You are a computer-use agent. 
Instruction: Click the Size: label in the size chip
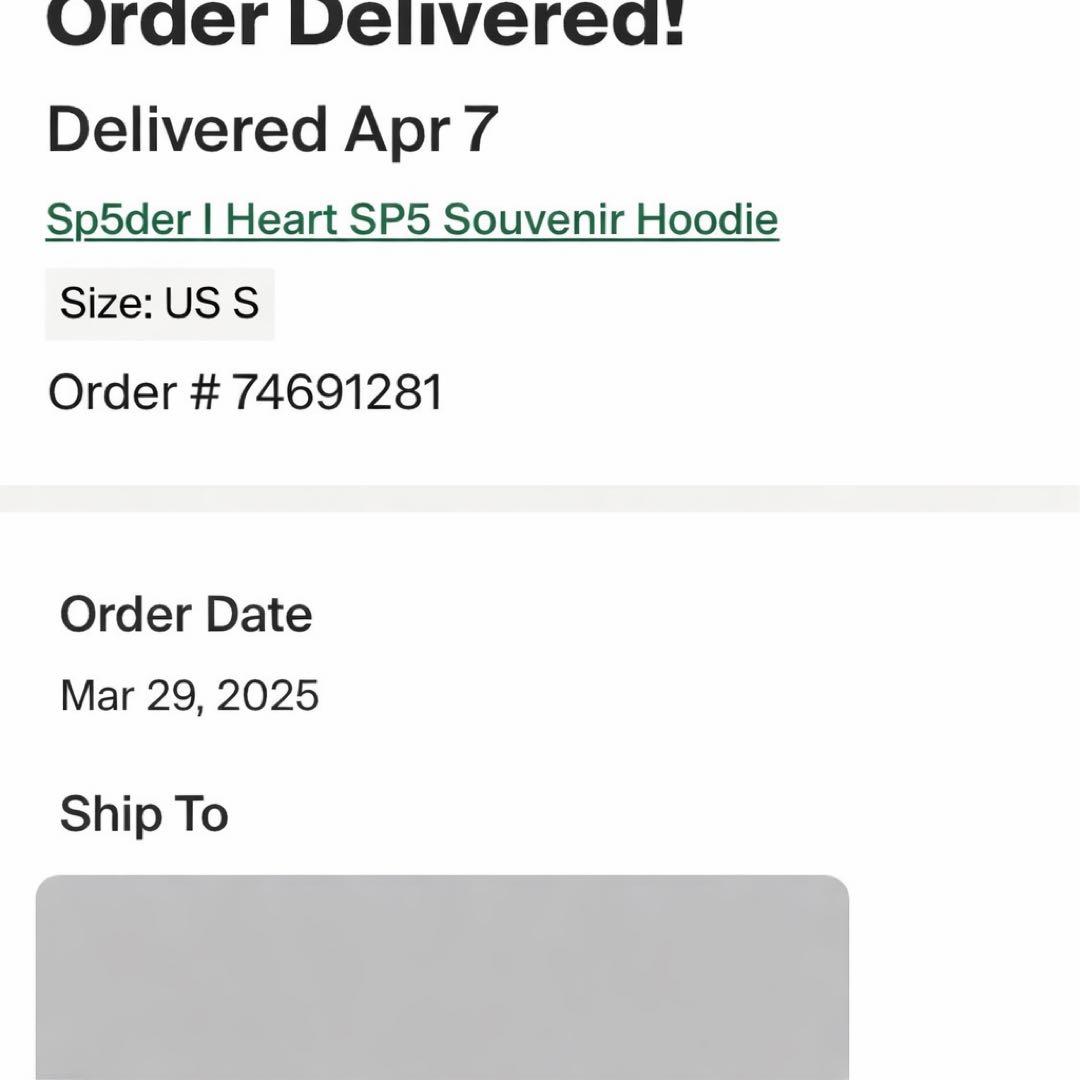point(106,303)
